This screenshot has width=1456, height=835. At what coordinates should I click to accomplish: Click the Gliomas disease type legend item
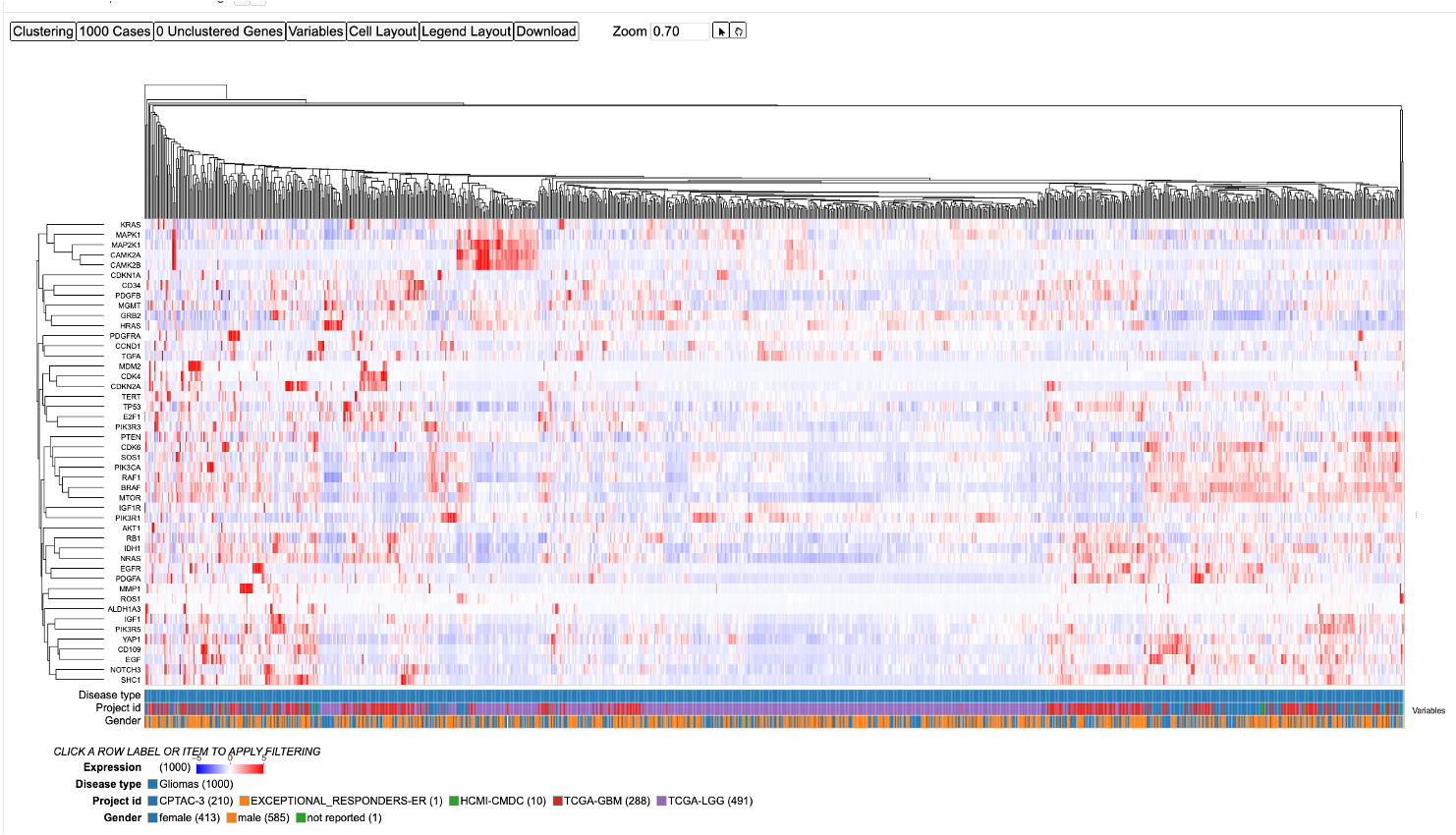click(196, 784)
